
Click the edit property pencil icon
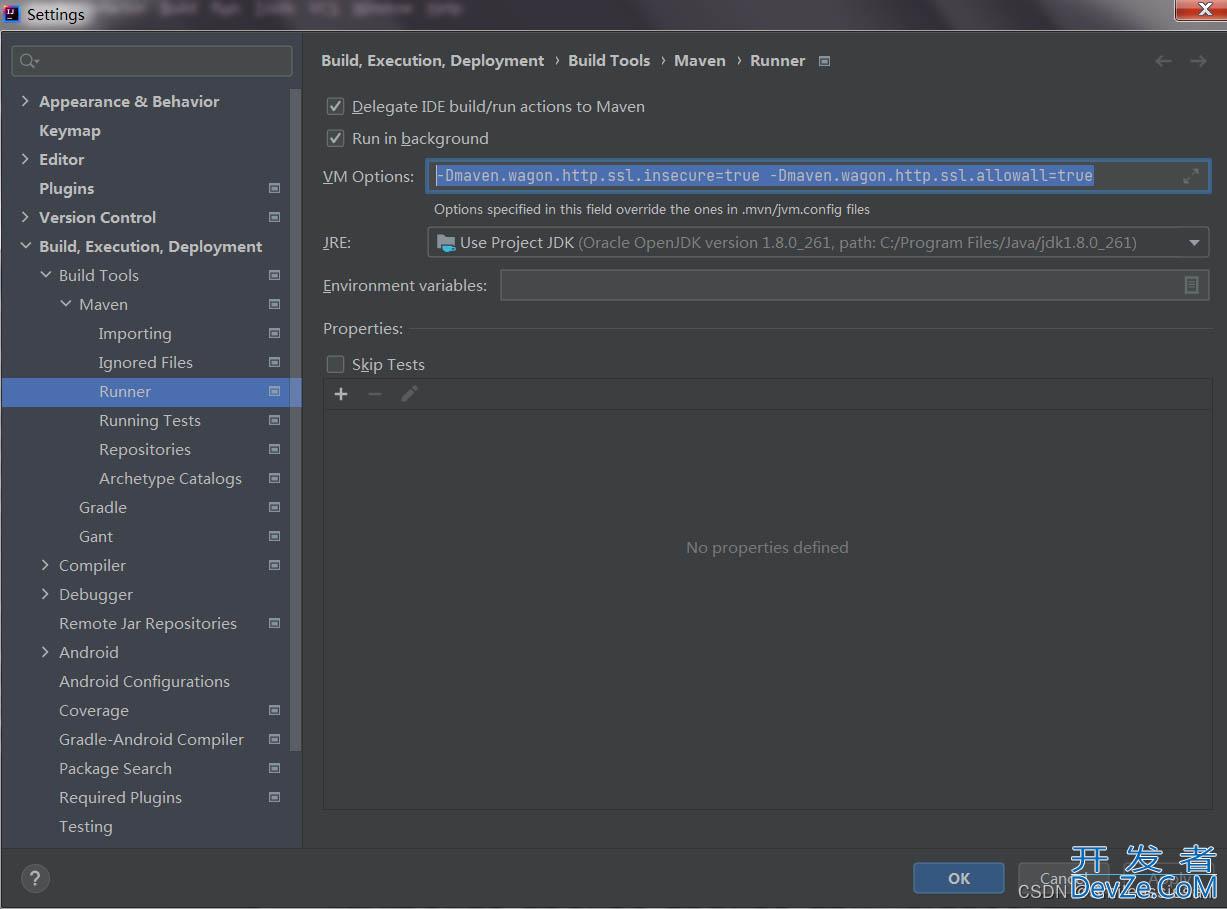click(409, 394)
